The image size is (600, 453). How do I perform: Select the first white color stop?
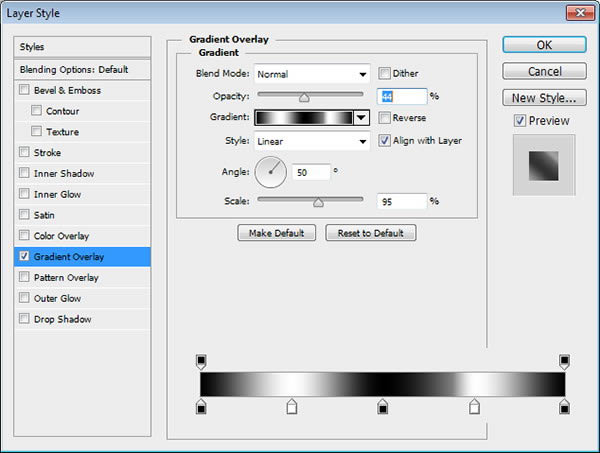(292, 406)
